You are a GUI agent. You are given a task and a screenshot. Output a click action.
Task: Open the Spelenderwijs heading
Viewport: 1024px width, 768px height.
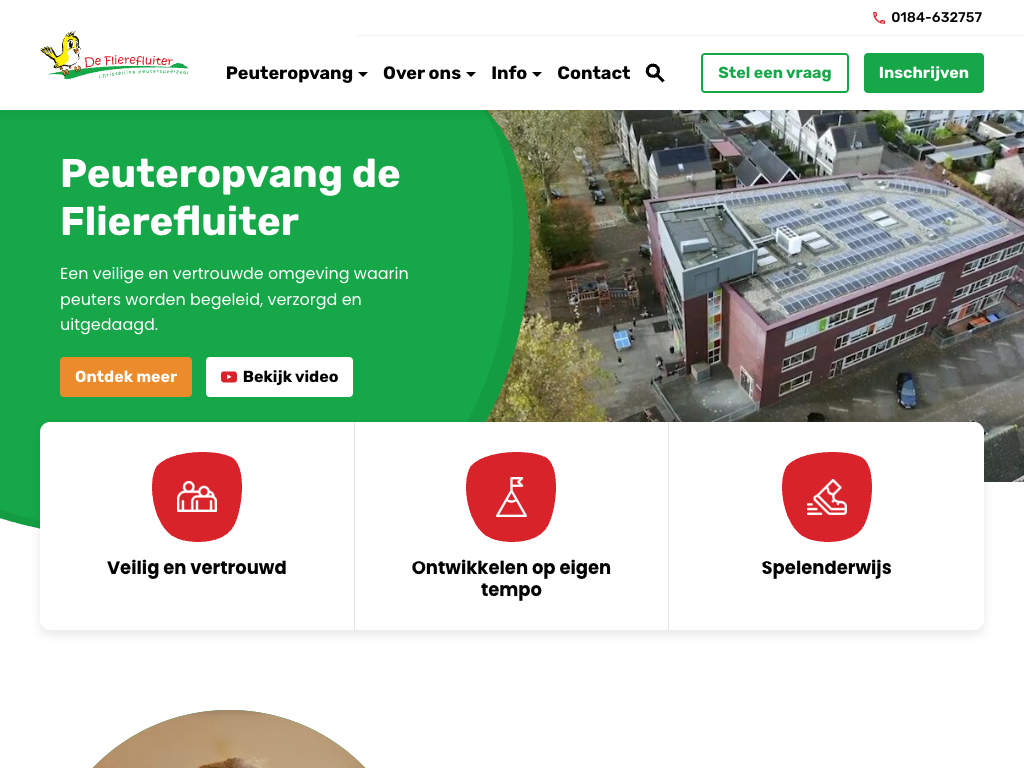coord(826,568)
